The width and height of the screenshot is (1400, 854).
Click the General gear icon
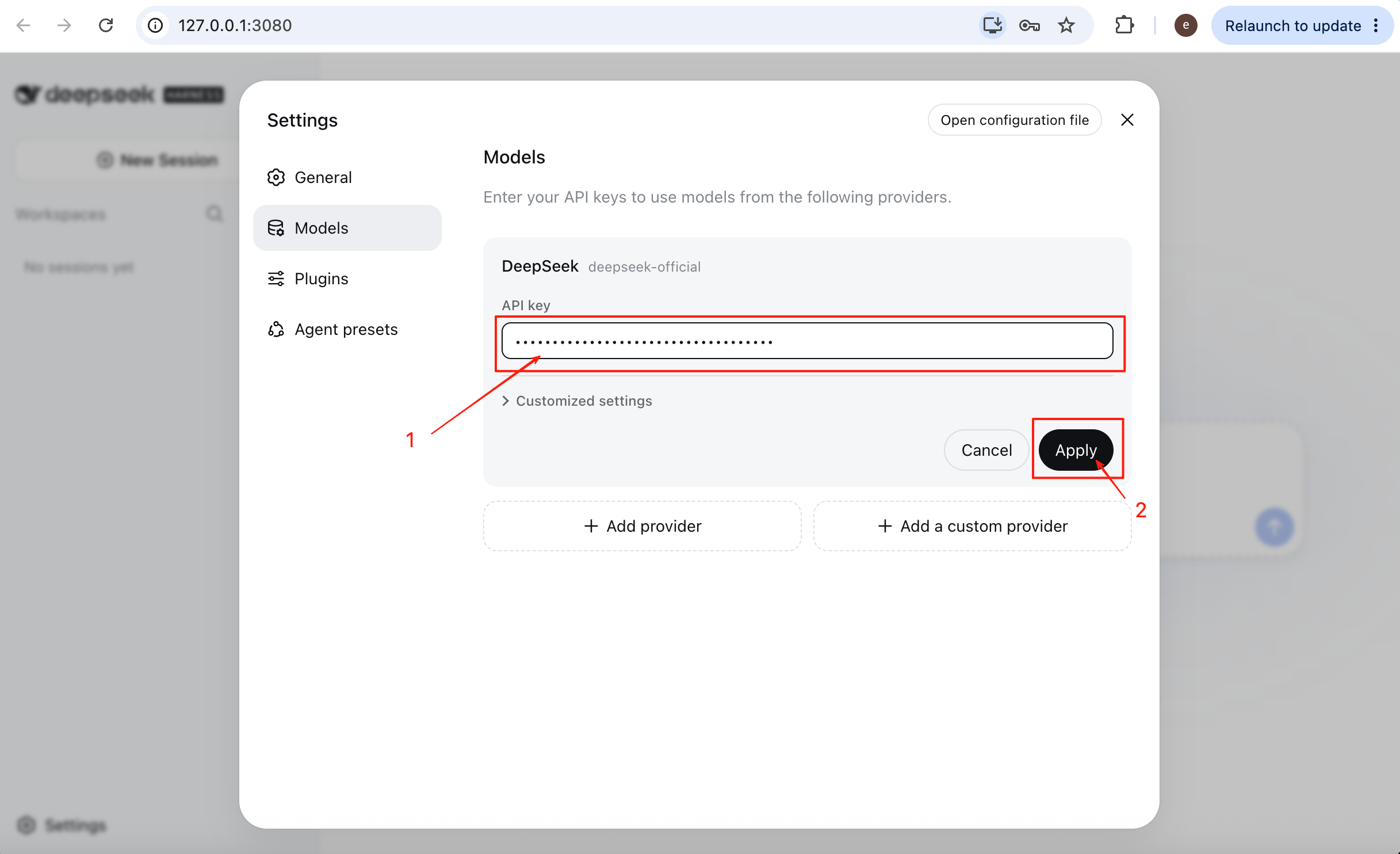pos(276,177)
